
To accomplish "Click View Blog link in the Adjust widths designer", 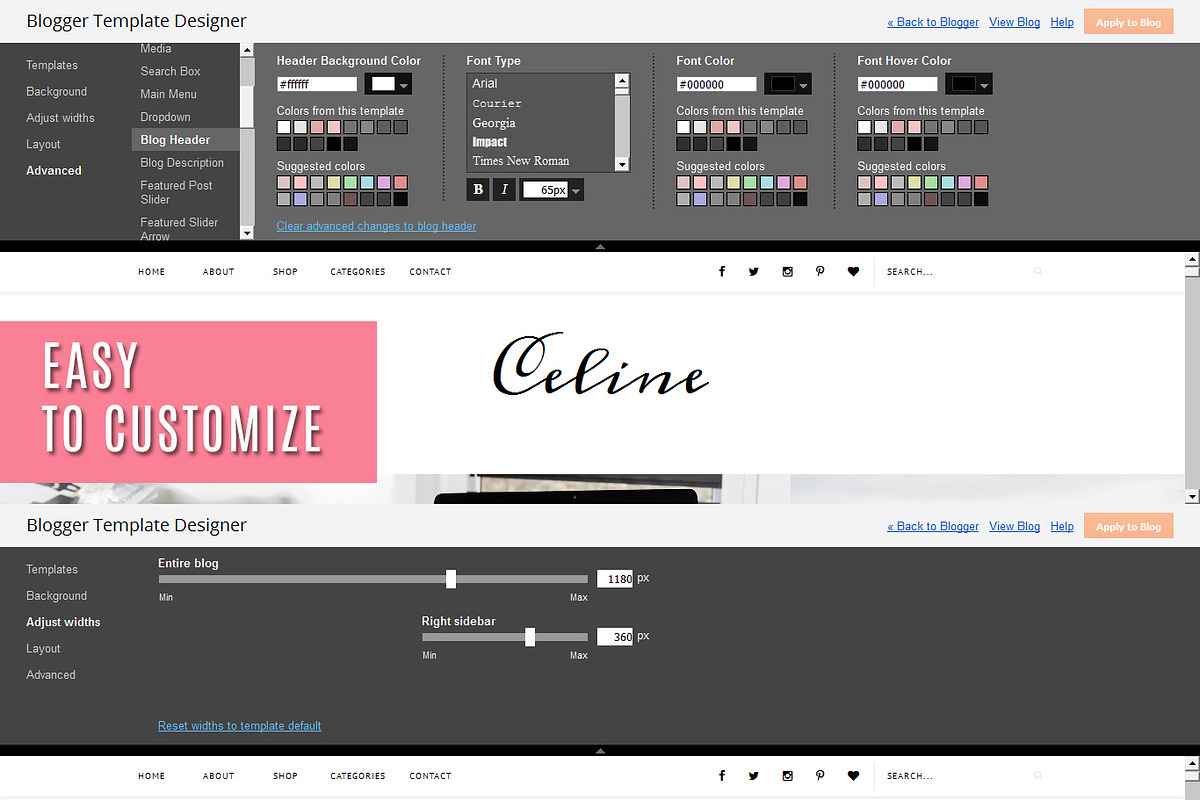I will [x=1014, y=526].
